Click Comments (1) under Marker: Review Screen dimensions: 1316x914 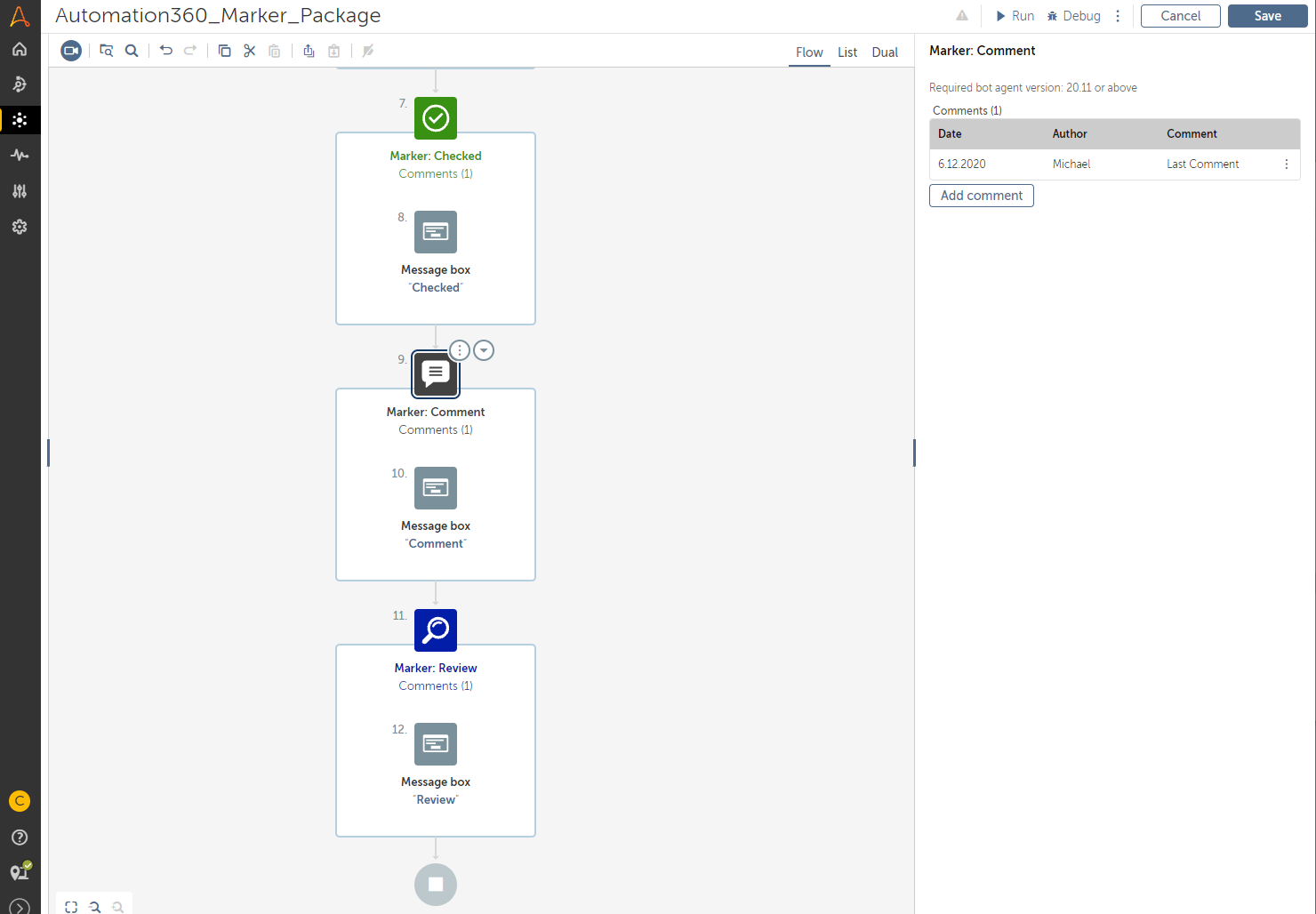click(436, 686)
